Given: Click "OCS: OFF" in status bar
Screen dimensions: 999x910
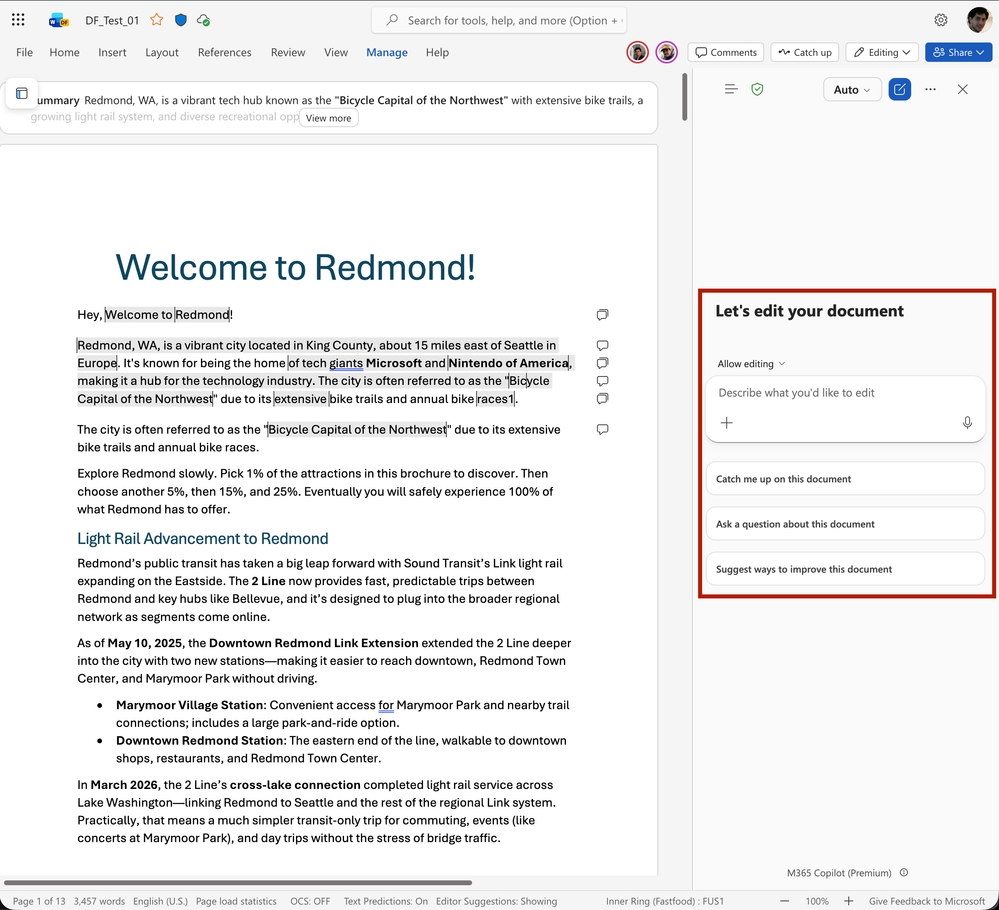Looking at the screenshot, I should (x=310, y=901).
